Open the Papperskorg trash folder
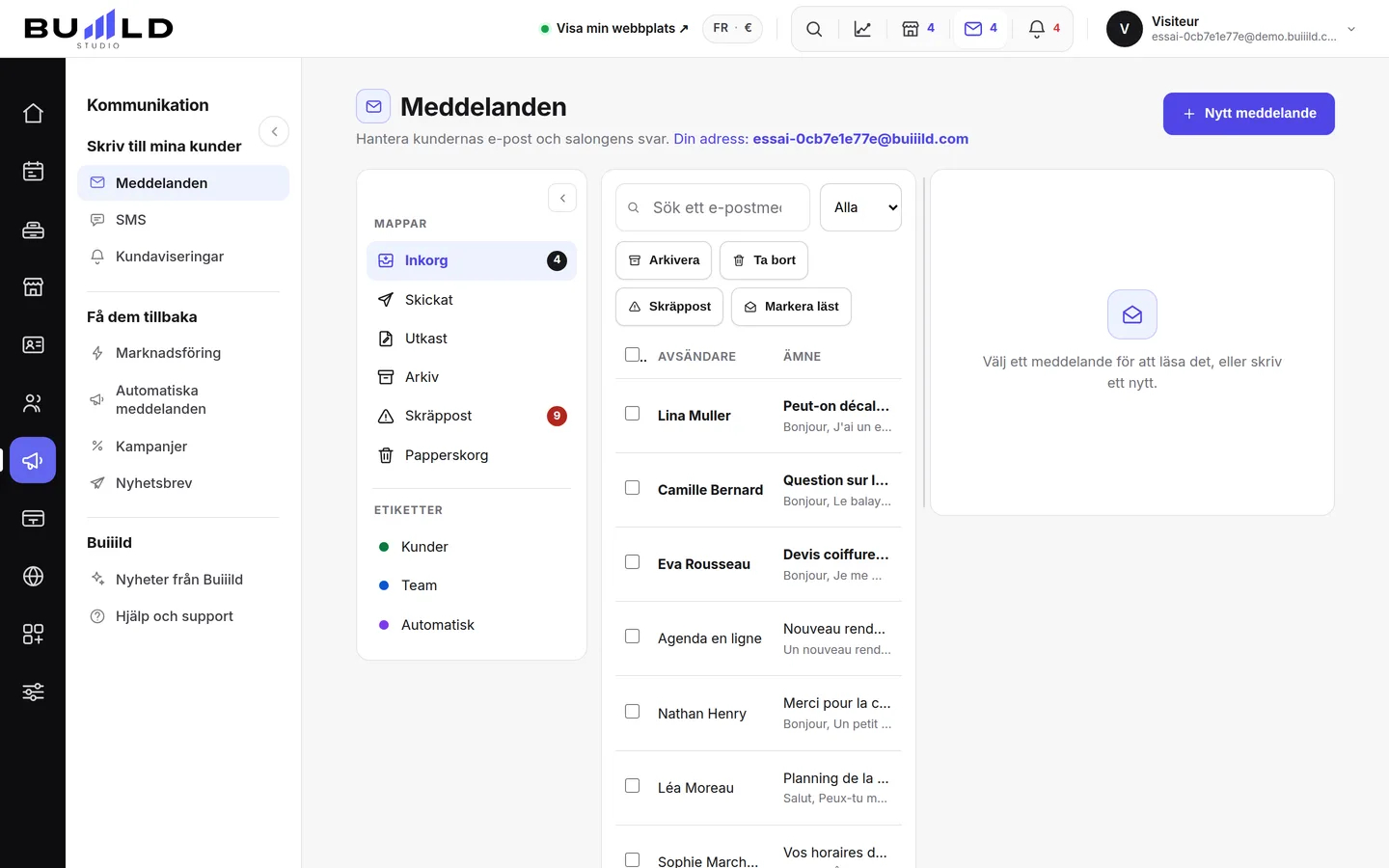The image size is (1389, 868). click(x=472, y=455)
